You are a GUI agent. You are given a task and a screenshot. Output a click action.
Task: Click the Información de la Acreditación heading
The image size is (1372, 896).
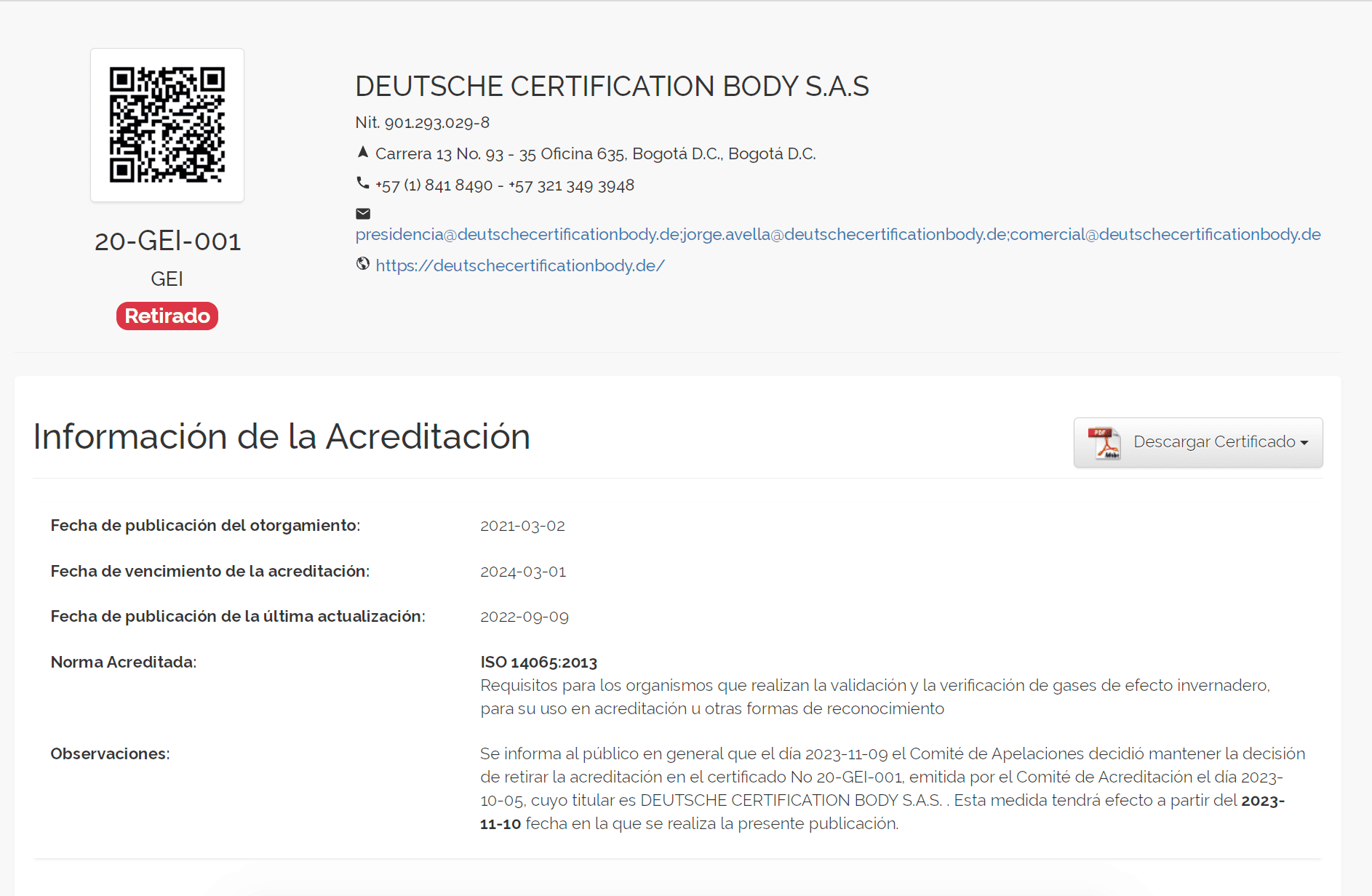[282, 436]
